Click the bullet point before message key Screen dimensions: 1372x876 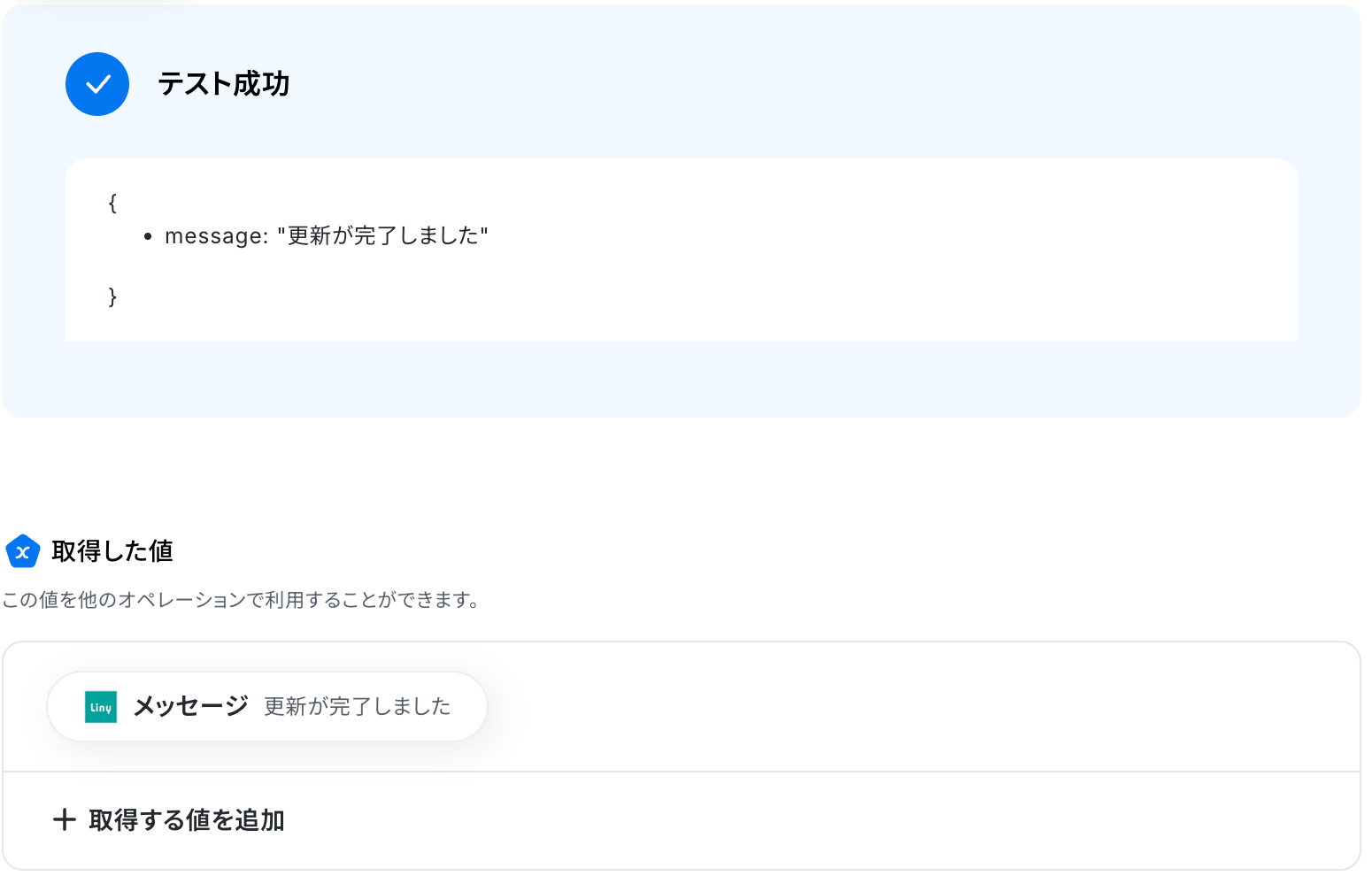tap(148, 236)
